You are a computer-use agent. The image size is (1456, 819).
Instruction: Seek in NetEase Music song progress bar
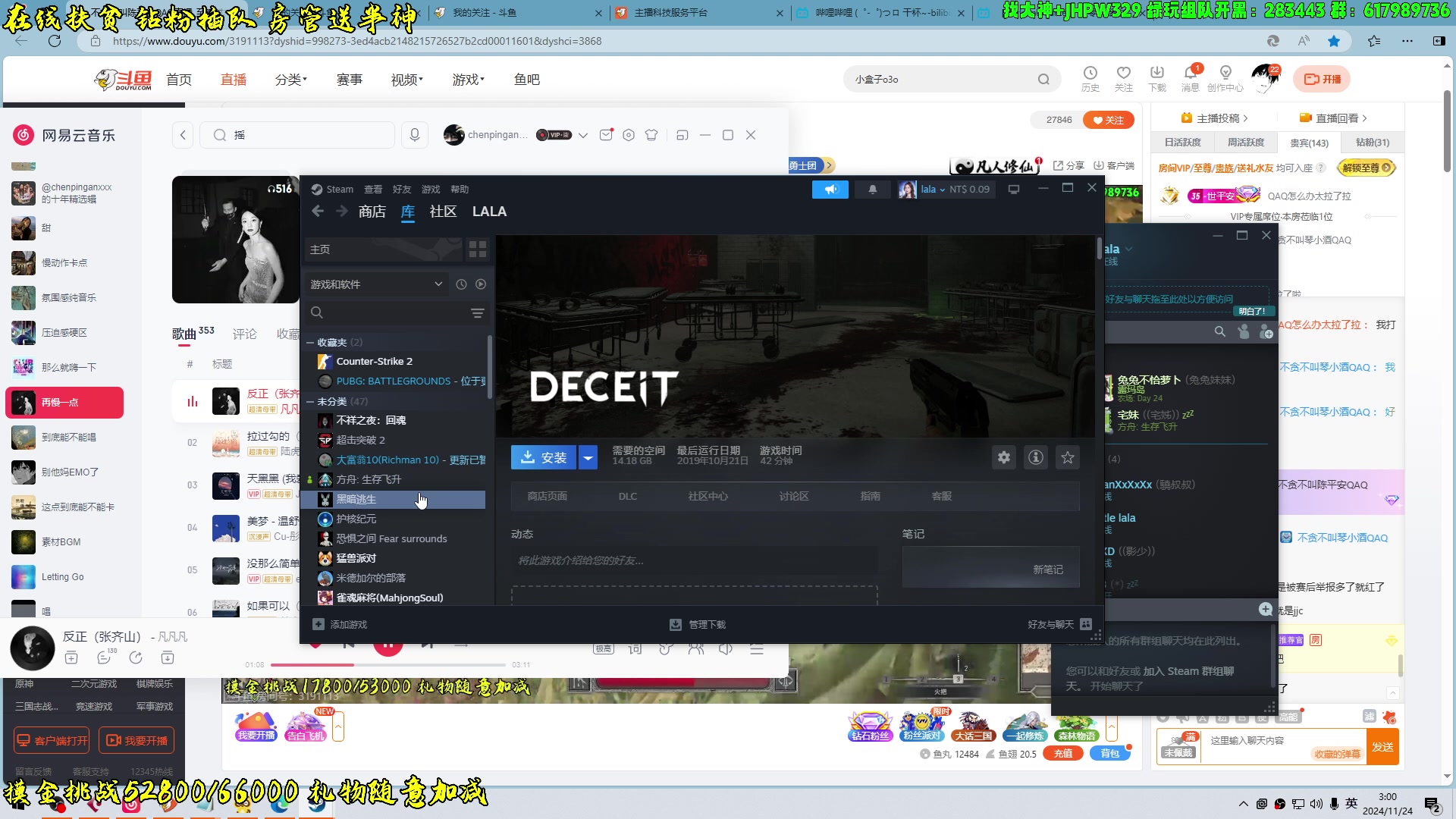388,665
